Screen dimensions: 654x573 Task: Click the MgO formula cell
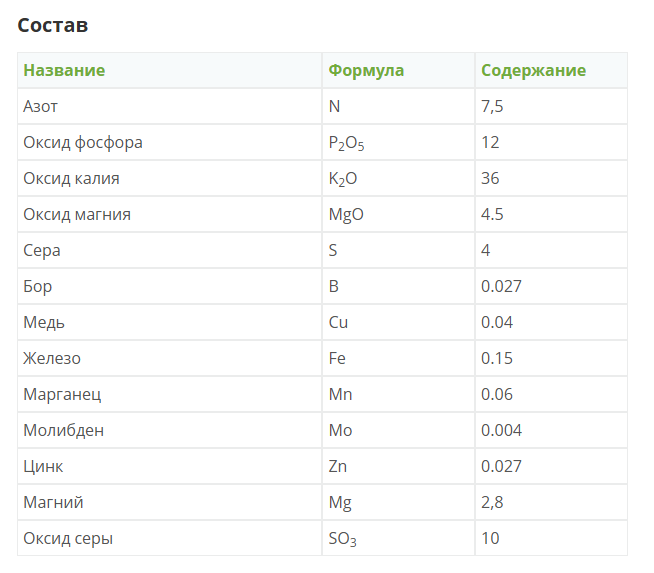point(343,214)
